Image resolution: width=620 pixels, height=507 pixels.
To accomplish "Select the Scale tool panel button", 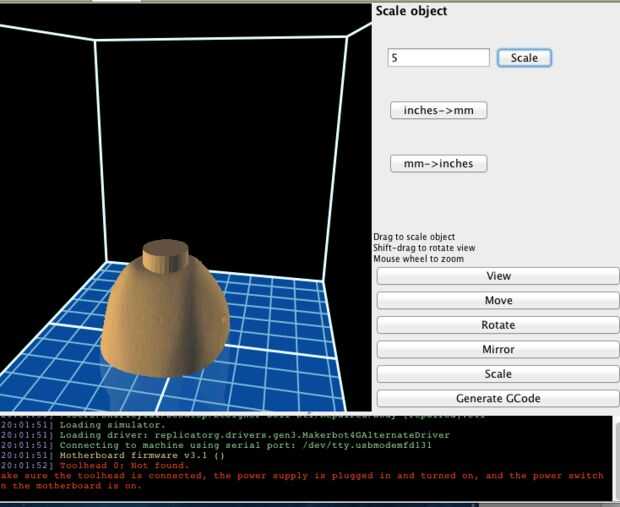I will (x=498, y=374).
